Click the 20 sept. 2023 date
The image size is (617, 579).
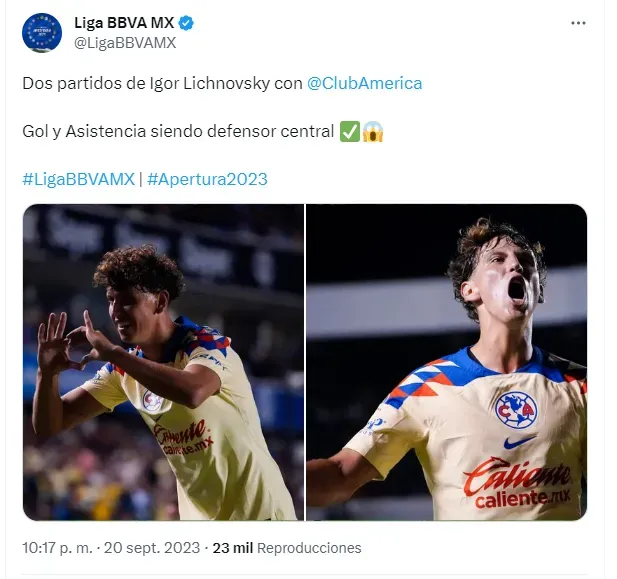[x=152, y=548]
